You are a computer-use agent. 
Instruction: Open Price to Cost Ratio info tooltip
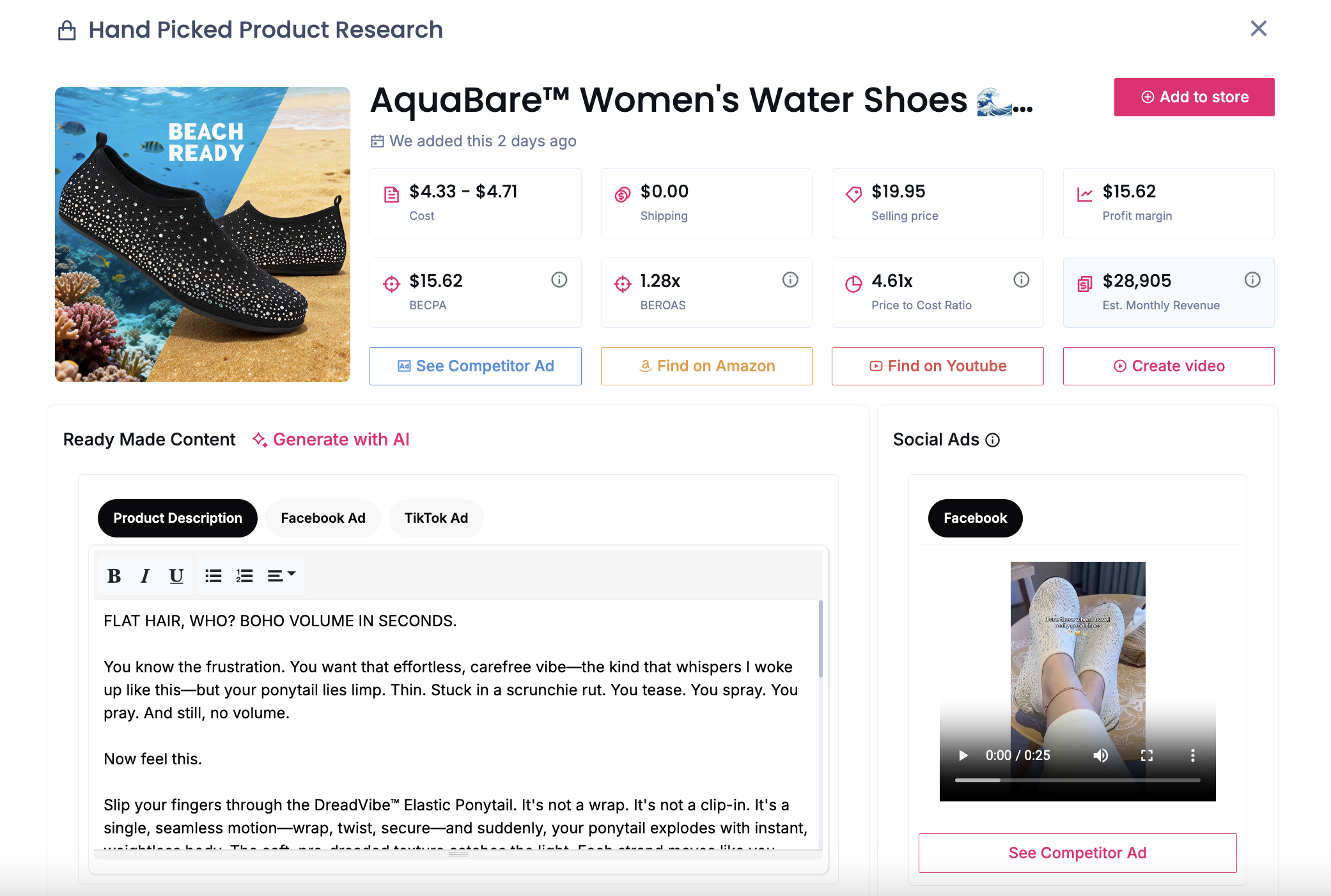1022,280
